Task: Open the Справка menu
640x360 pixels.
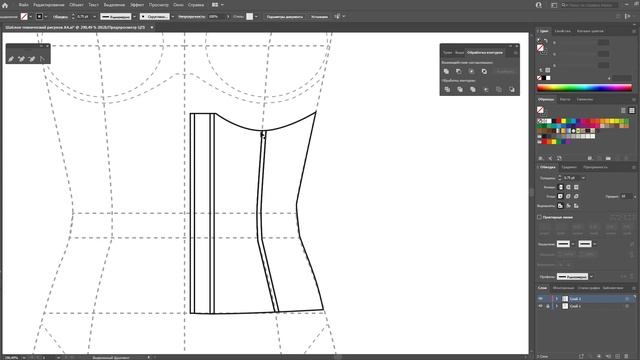Action: [x=196, y=5]
